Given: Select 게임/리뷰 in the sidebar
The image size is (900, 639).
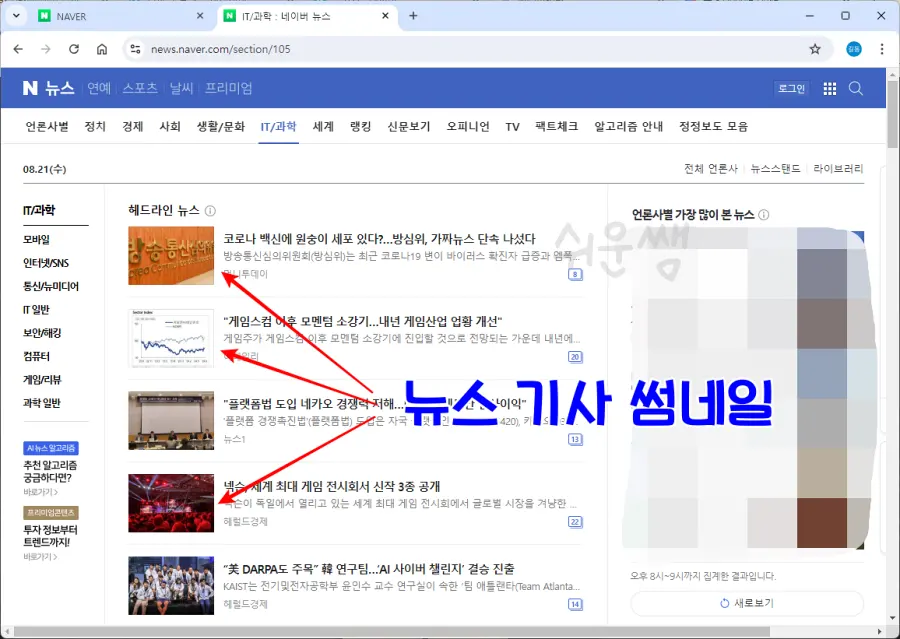Looking at the screenshot, I should click(42, 379).
